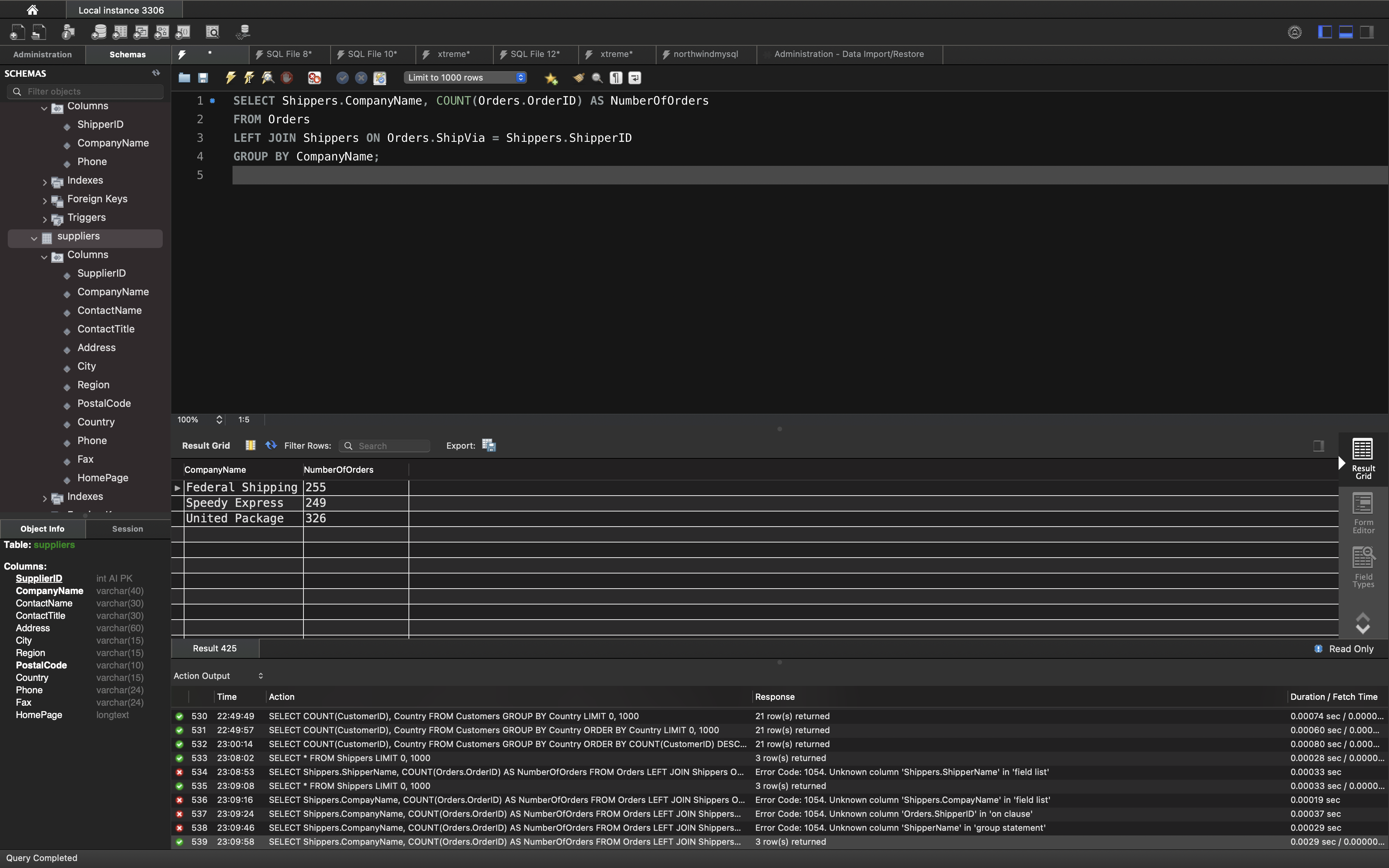
Task: Select the Field Types view button
Action: point(1363,567)
